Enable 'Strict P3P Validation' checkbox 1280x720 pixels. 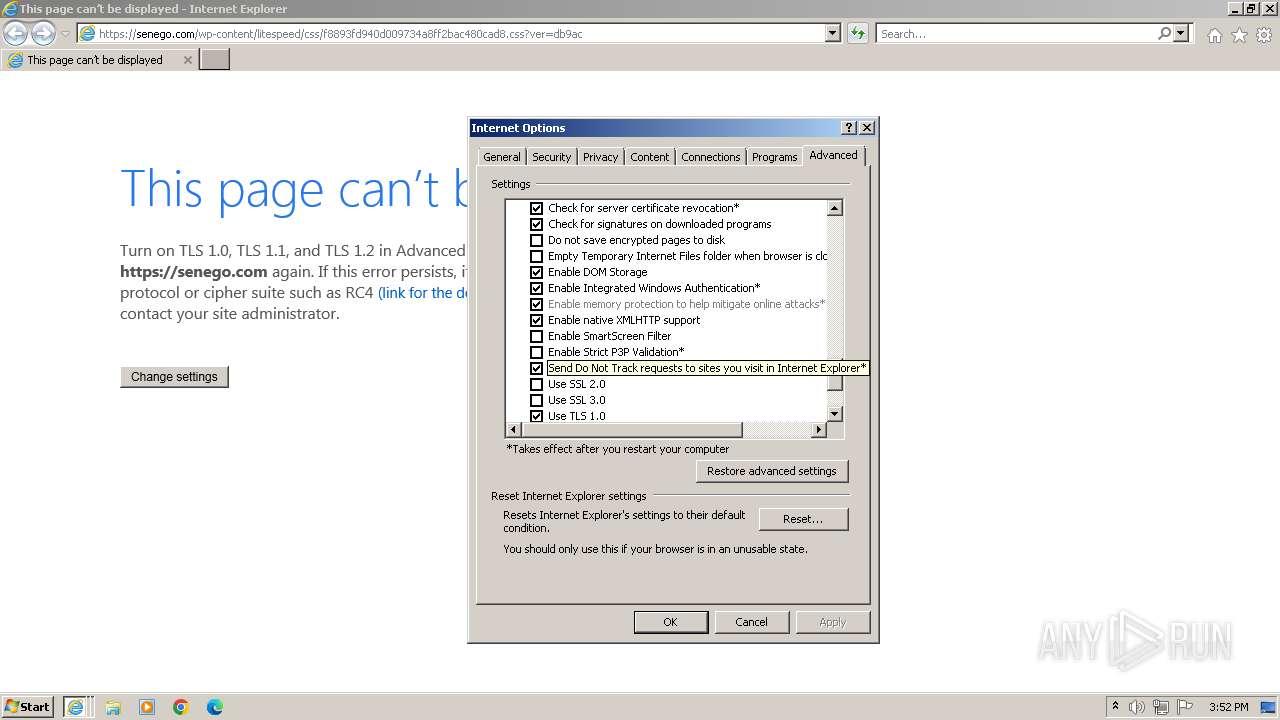tap(536, 352)
